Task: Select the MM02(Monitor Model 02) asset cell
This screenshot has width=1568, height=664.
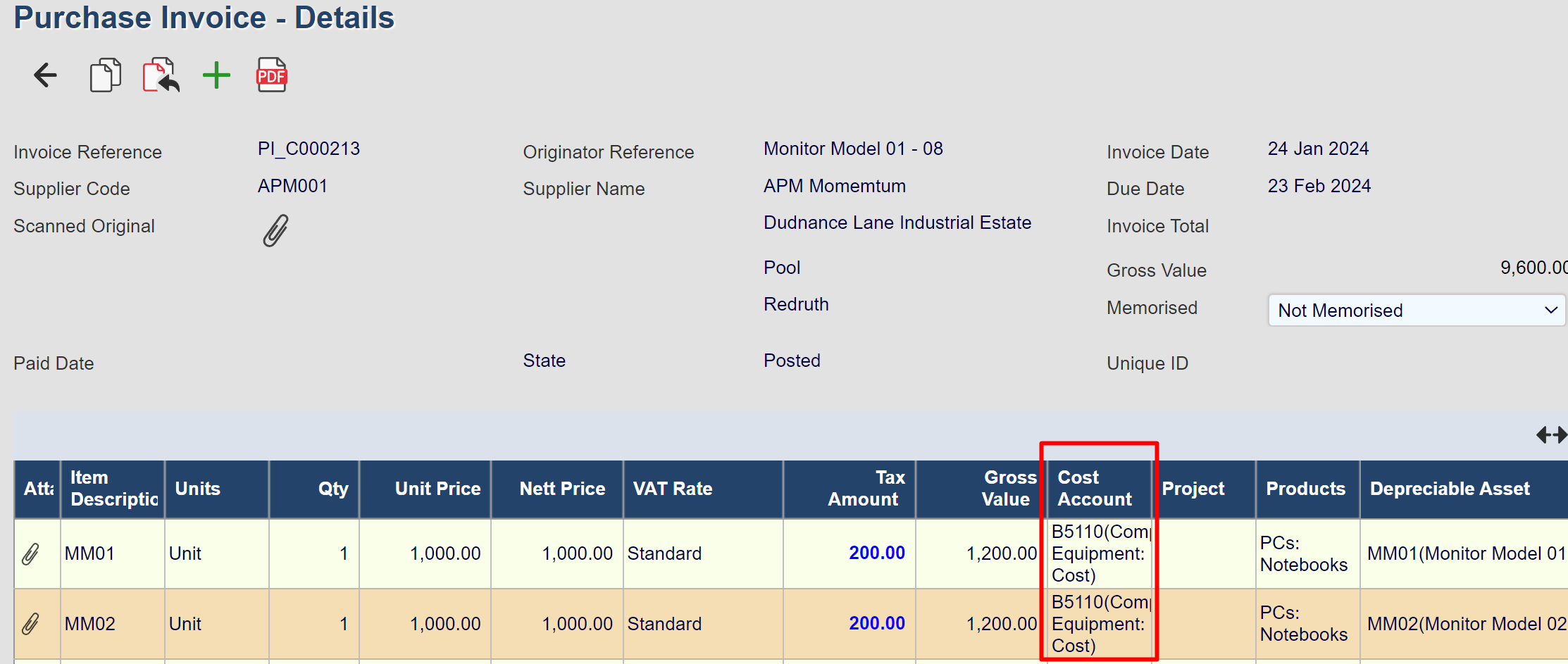Action: 1465,624
